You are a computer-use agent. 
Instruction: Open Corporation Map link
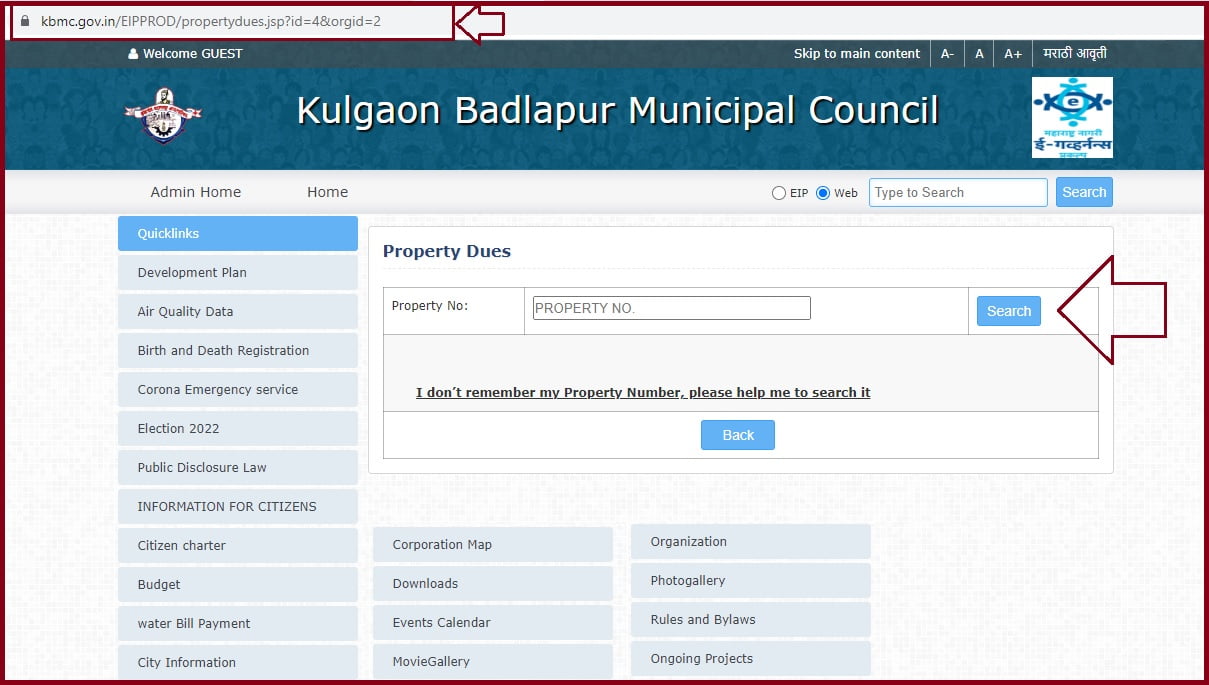(x=493, y=545)
